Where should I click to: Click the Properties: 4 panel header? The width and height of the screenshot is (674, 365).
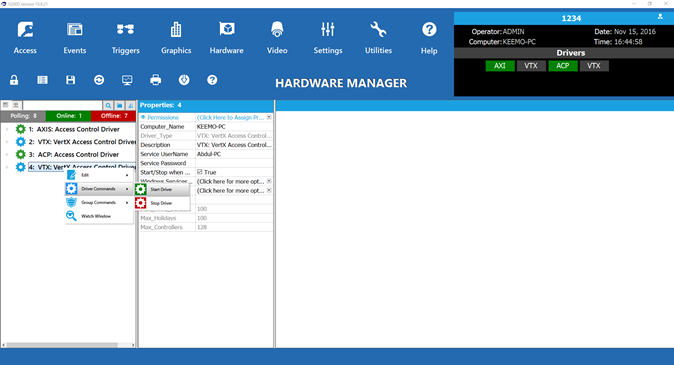[x=206, y=105]
